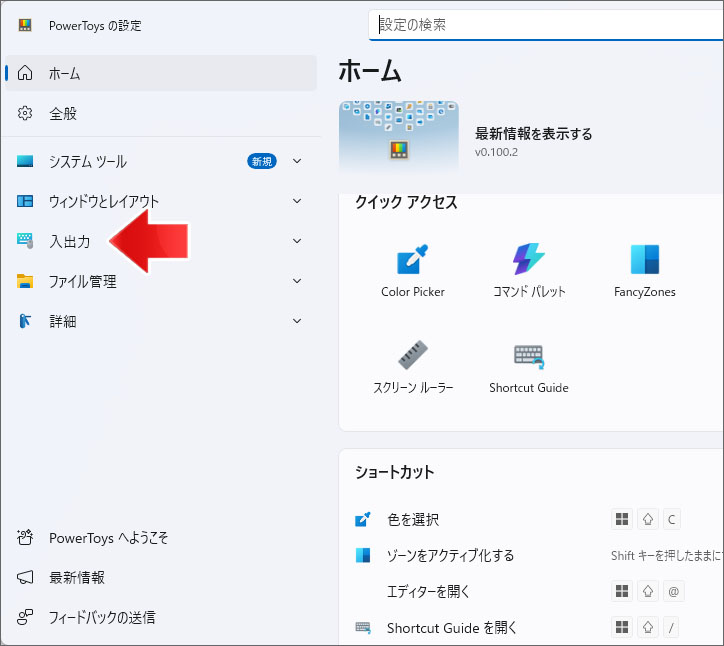Expand the 入出力 chevron
This screenshot has height=646, width=724.
(x=297, y=241)
